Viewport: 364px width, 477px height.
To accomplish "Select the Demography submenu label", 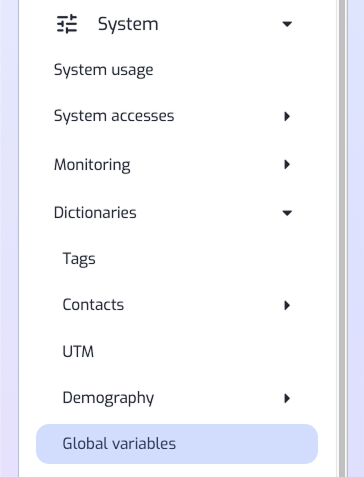I will tap(108, 398).
